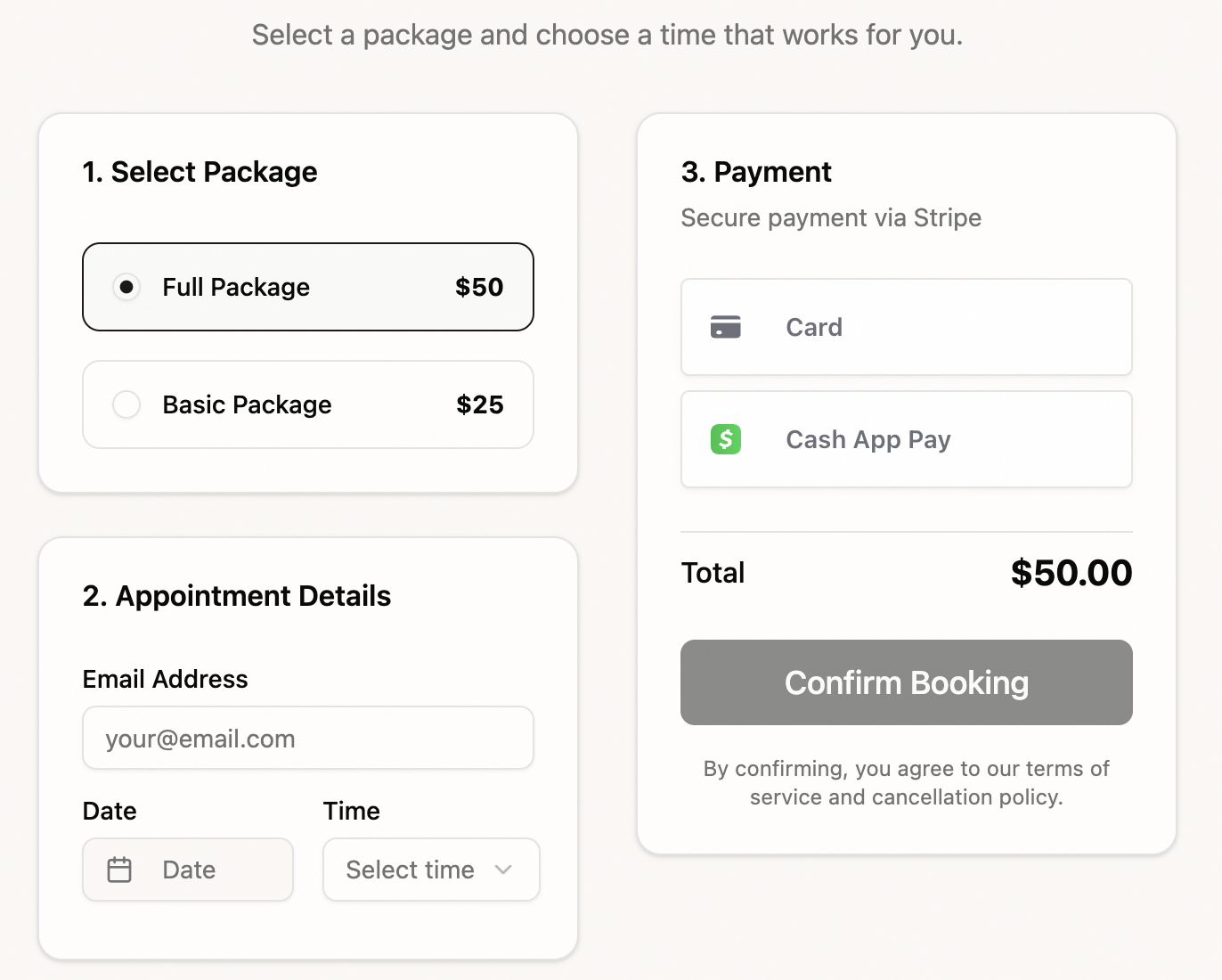Click the Payment section heading
This screenshot has width=1222, height=980.
(x=756, y=171)
